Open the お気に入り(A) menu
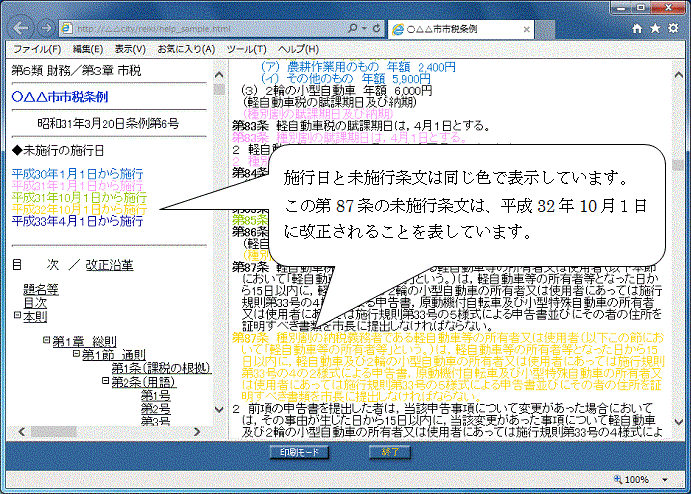This screenshot has height=494, width=691. click(185, 49)
